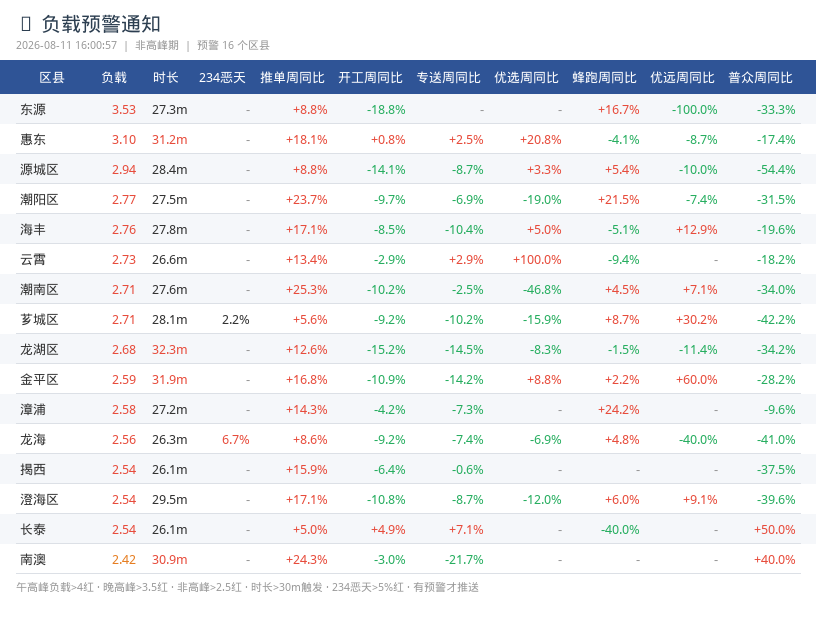Click the +12.9% value in 海丰 row

(x=696, y=230)
